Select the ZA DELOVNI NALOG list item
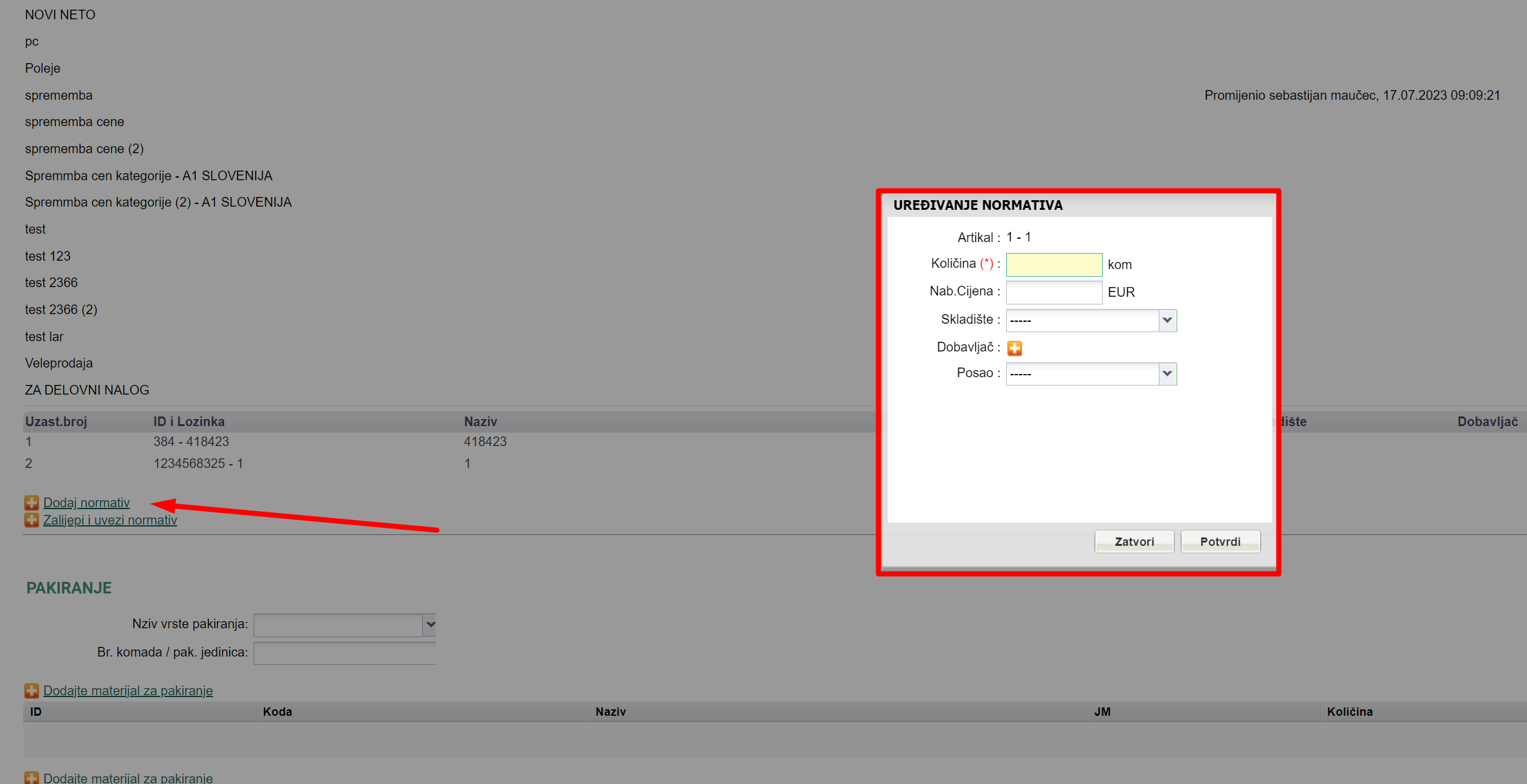1527x784 pixels. (x=87, y=390)
